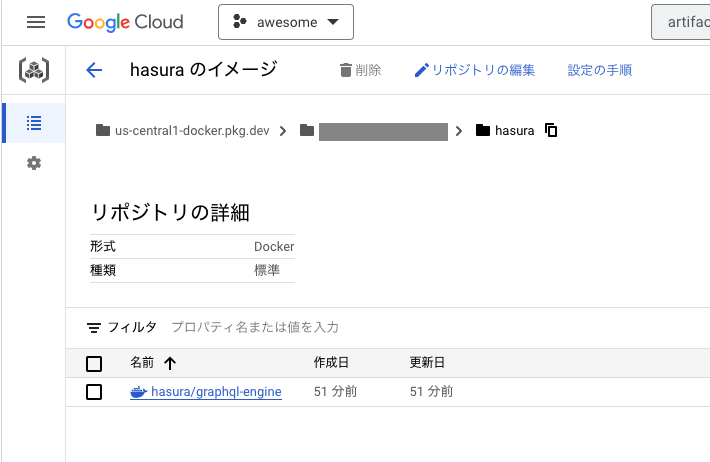The image size is (710, 462).
Task: Copy the repository path with copy icon
Action: click(x=551, y=130)
